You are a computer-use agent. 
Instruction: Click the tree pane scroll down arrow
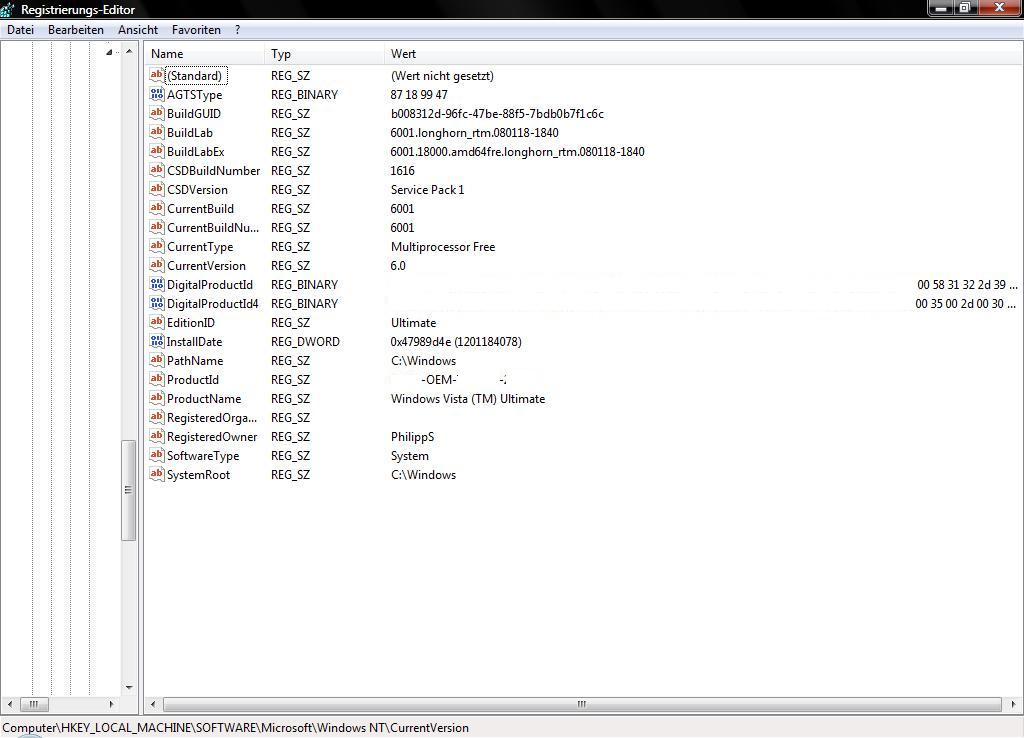[x=129, y=687]
